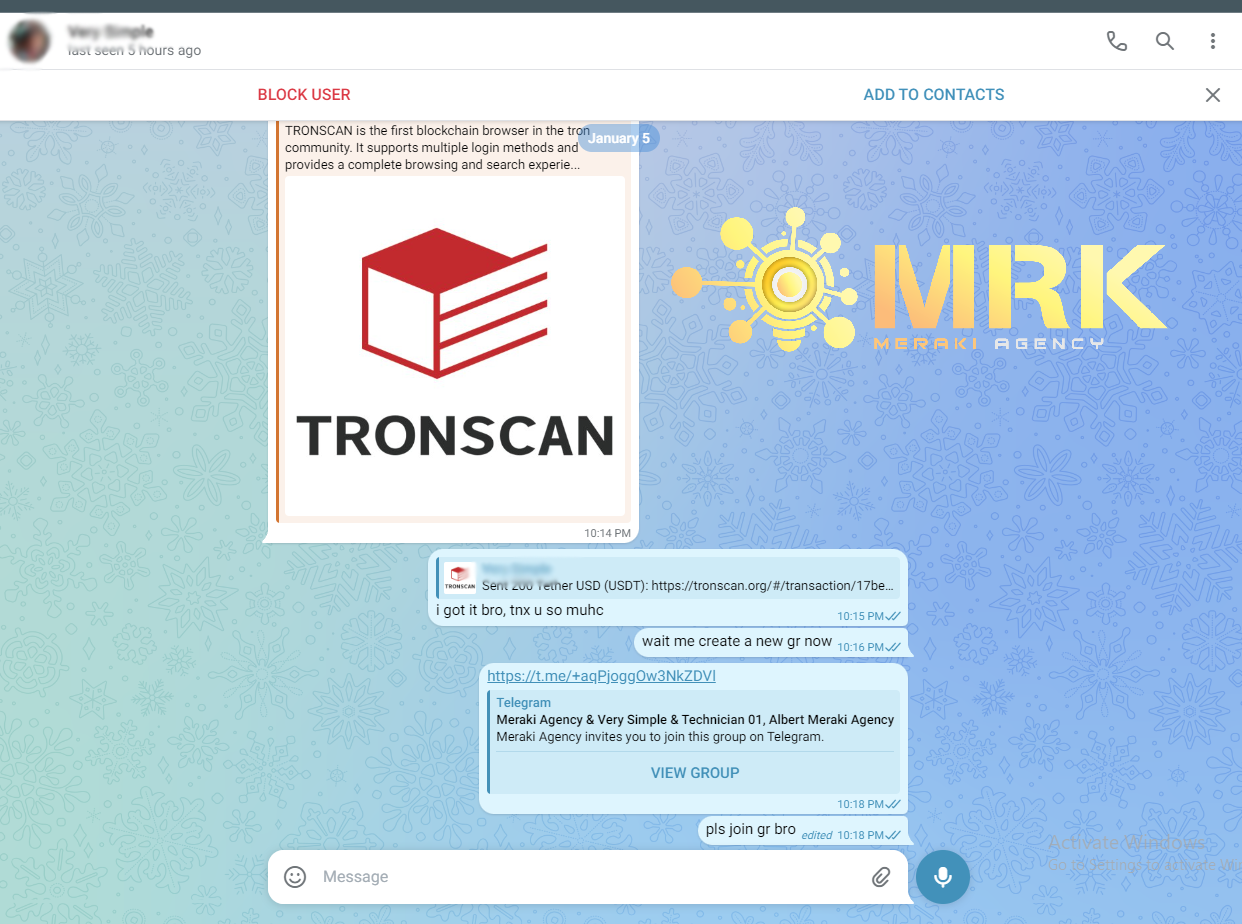Click the January 5 date badge

click(619, 138)
